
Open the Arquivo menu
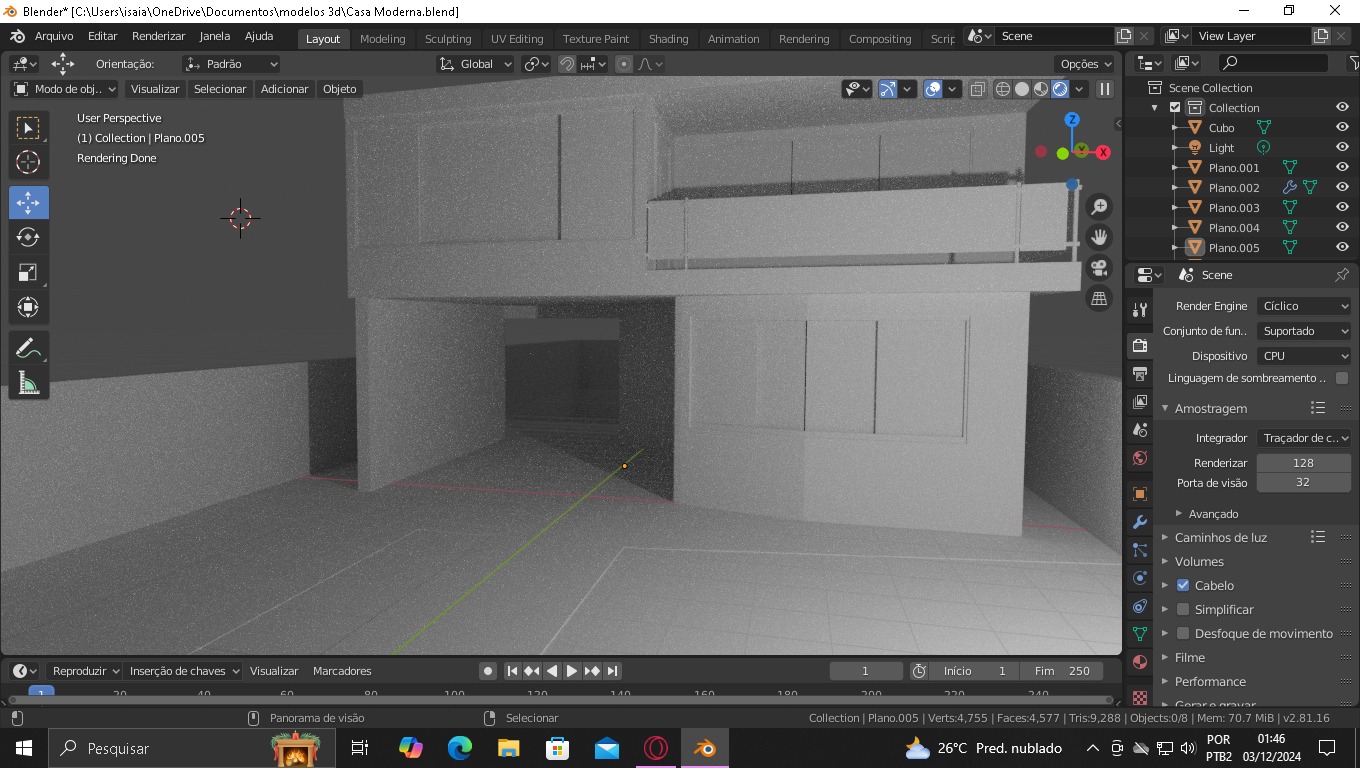click(x=53, y=36)
